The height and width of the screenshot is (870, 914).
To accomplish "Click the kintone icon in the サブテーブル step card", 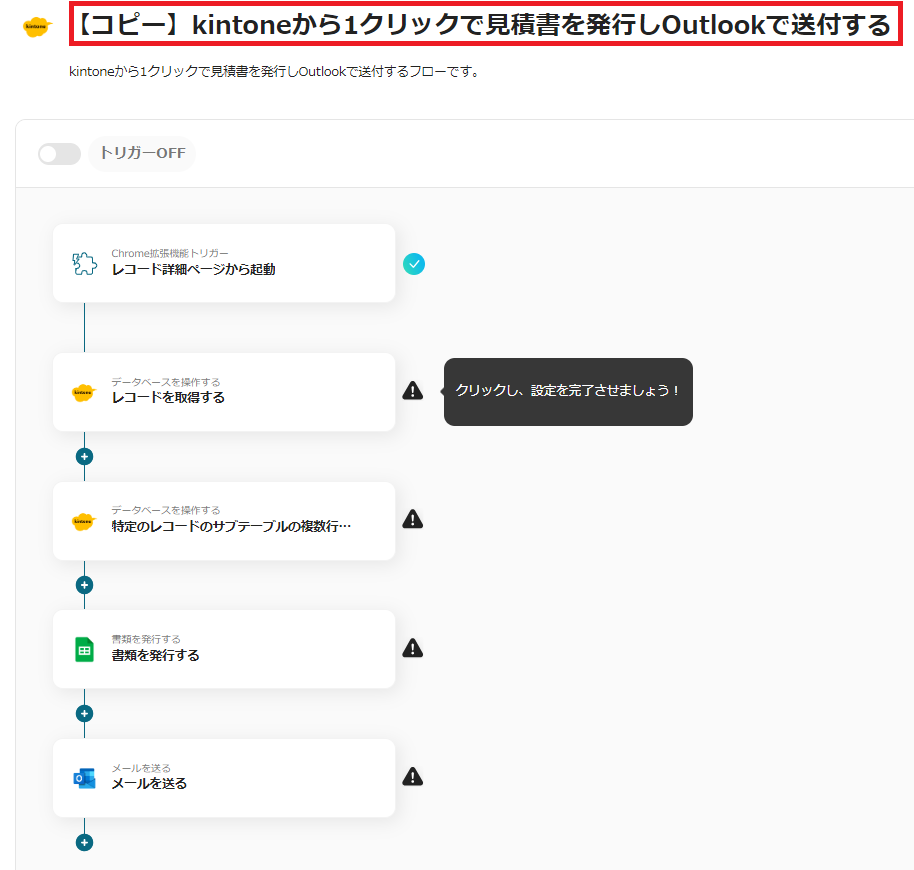I will click(84, 521).
